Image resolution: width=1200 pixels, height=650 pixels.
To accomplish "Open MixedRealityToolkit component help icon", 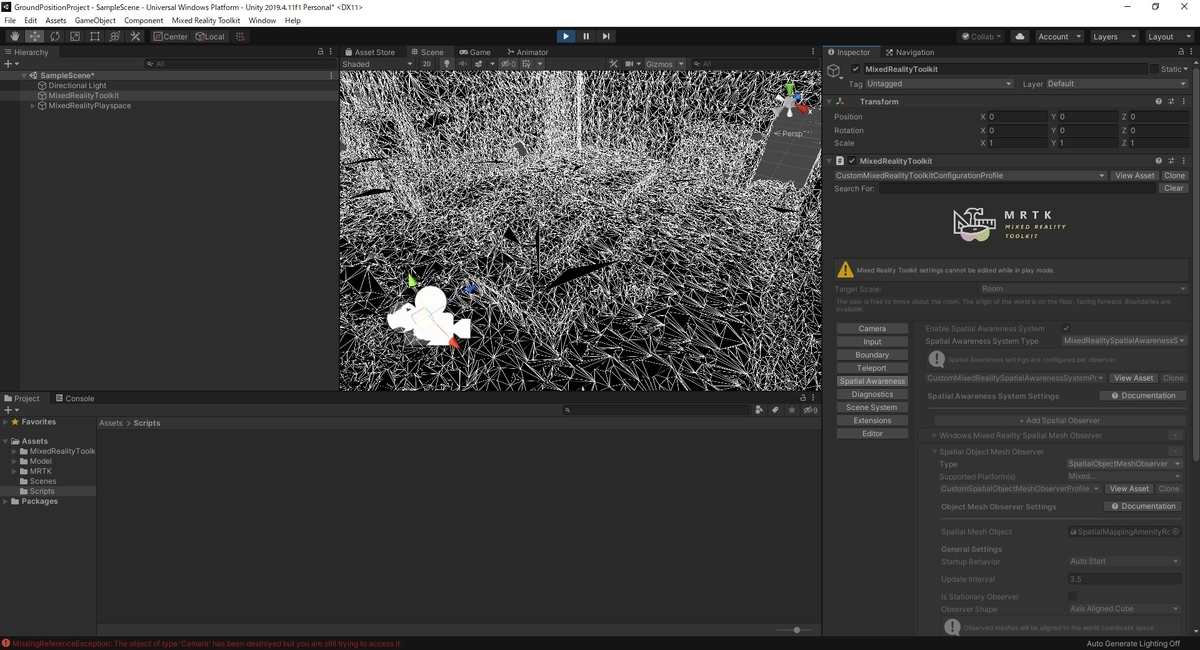I will (1159, 161).
